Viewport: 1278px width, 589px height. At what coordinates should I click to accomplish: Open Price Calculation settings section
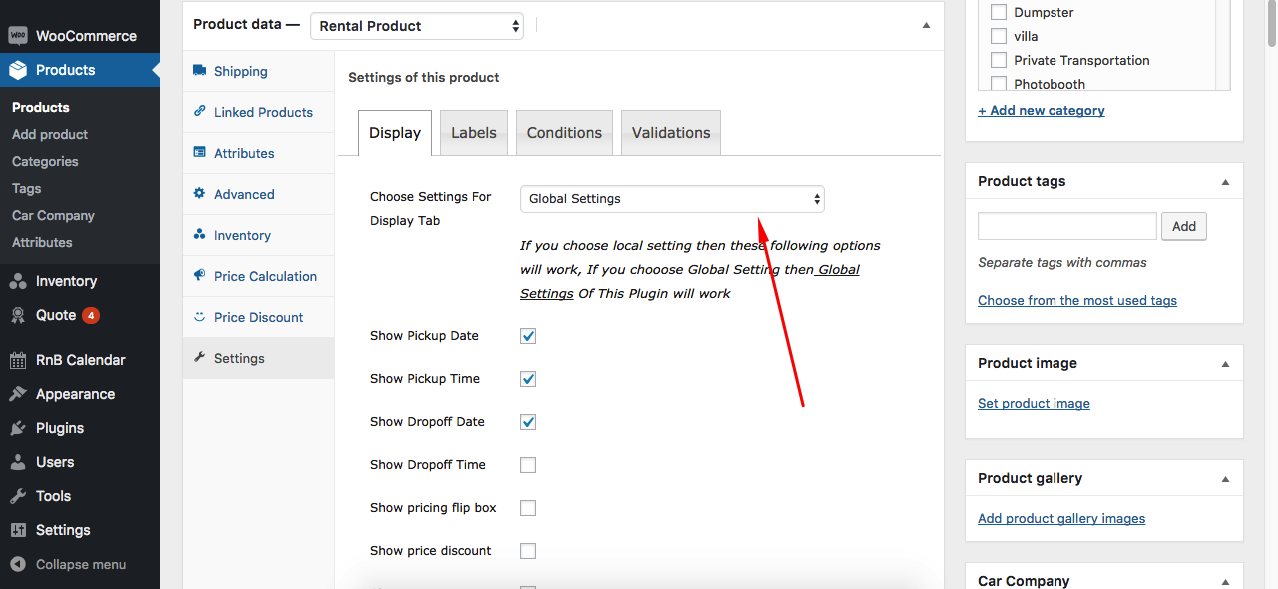click(x=265, y=276)
